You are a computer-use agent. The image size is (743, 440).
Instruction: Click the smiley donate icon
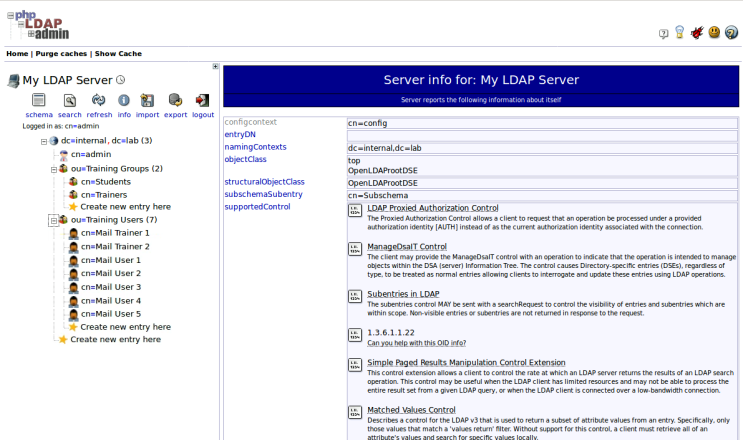coord(714,32)
